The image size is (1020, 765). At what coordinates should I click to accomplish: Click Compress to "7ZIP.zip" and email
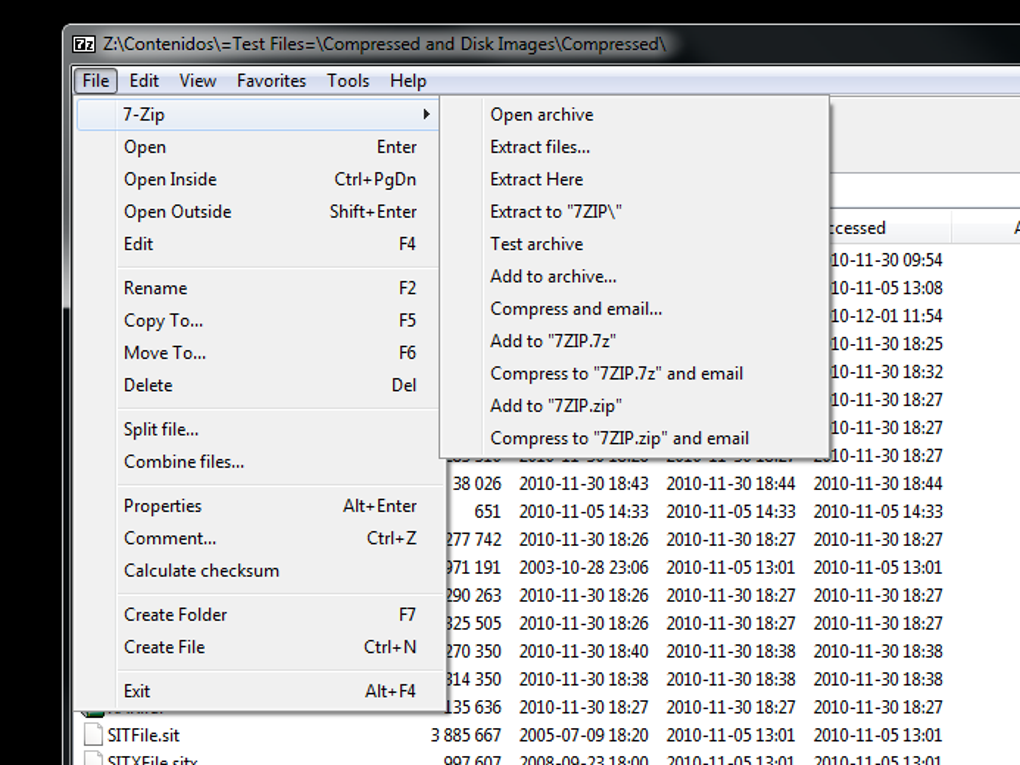coord(634,438)
